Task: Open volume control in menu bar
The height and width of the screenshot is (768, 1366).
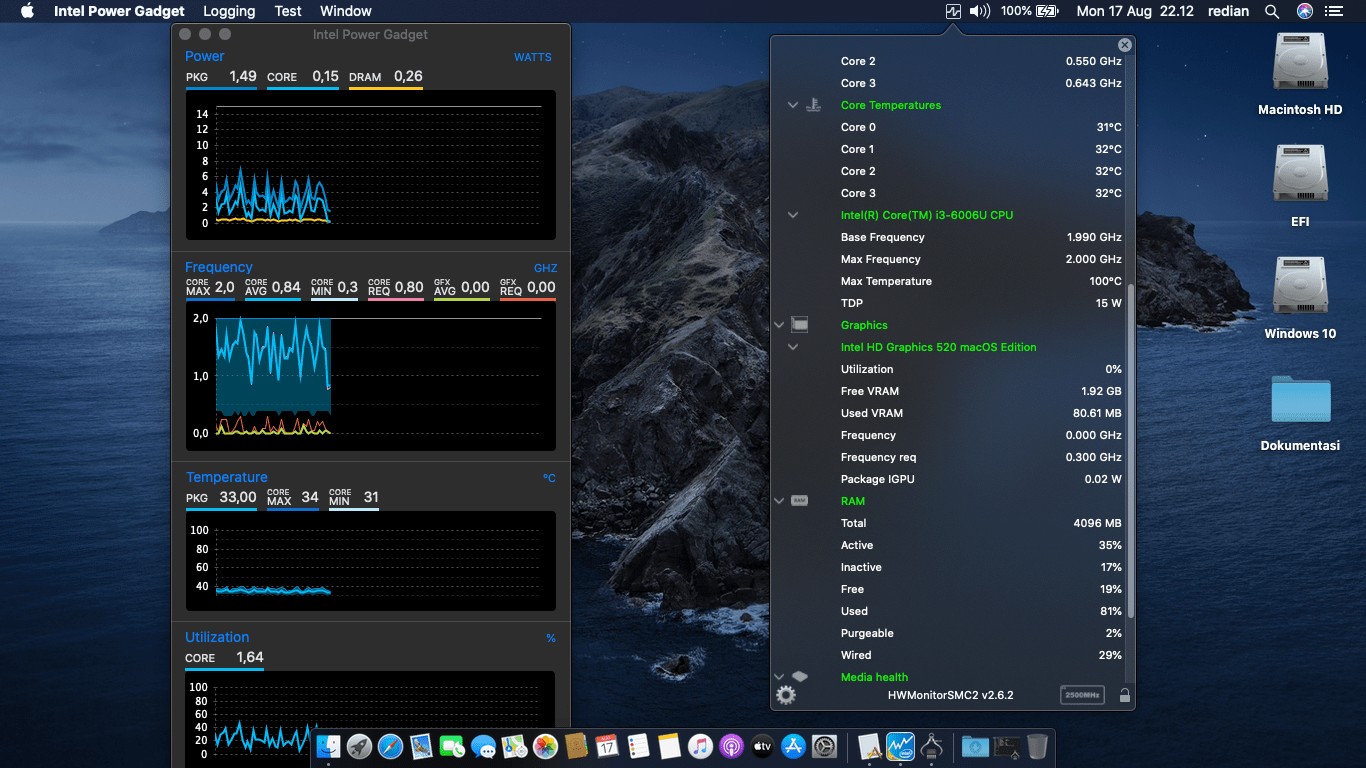Action: (x=980, y=11)
